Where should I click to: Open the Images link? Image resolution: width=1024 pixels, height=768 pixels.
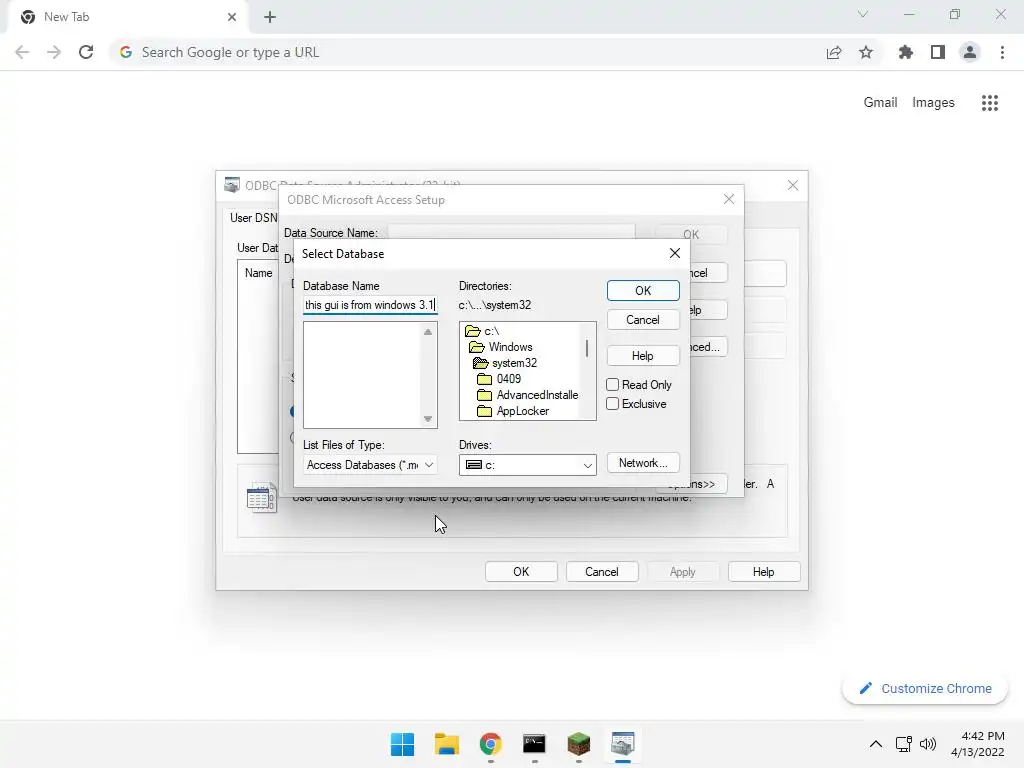point(933,103)
